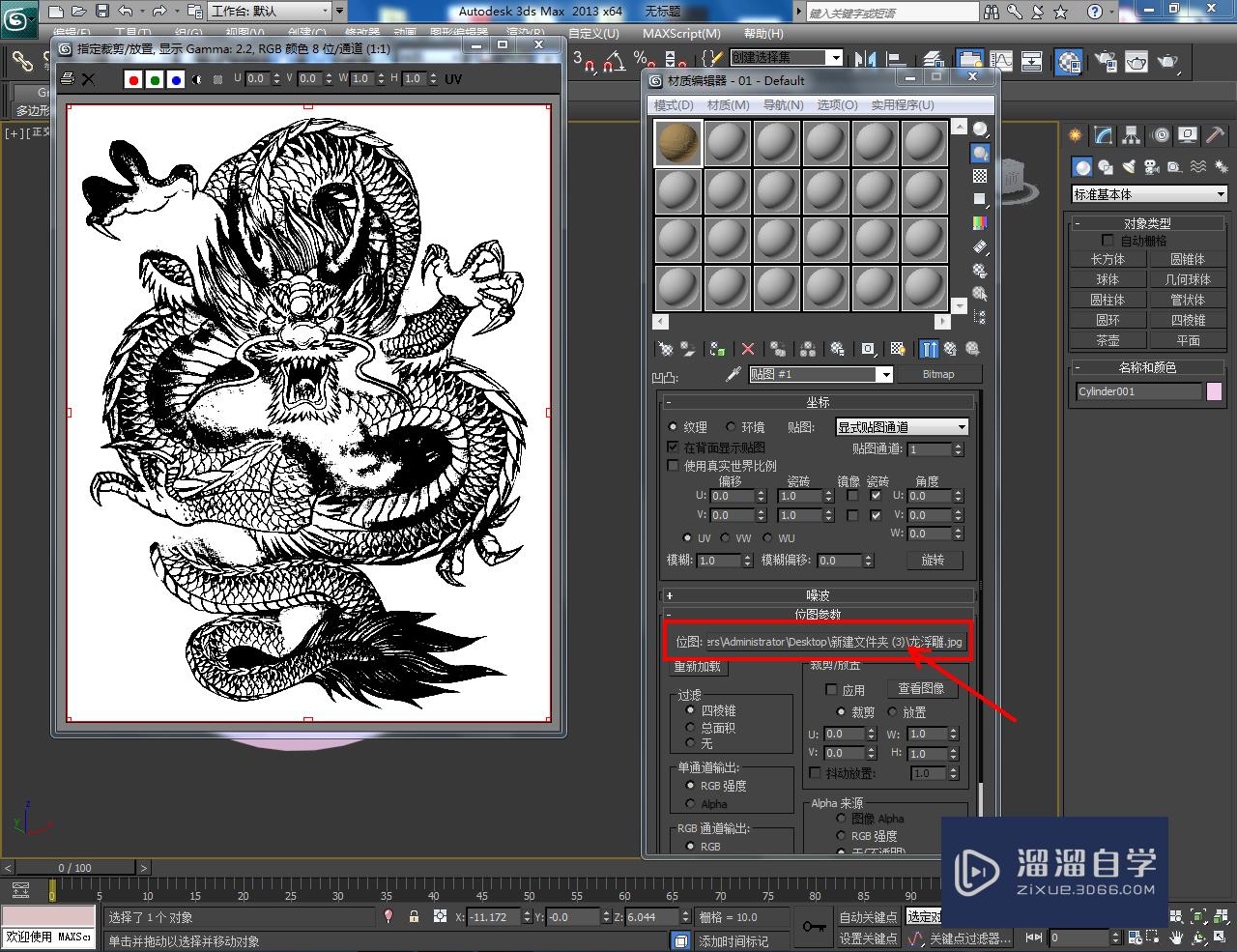The image size is (1237, 952).
Task: Click the Cylinder001 name field
Action: (1138, 391)
